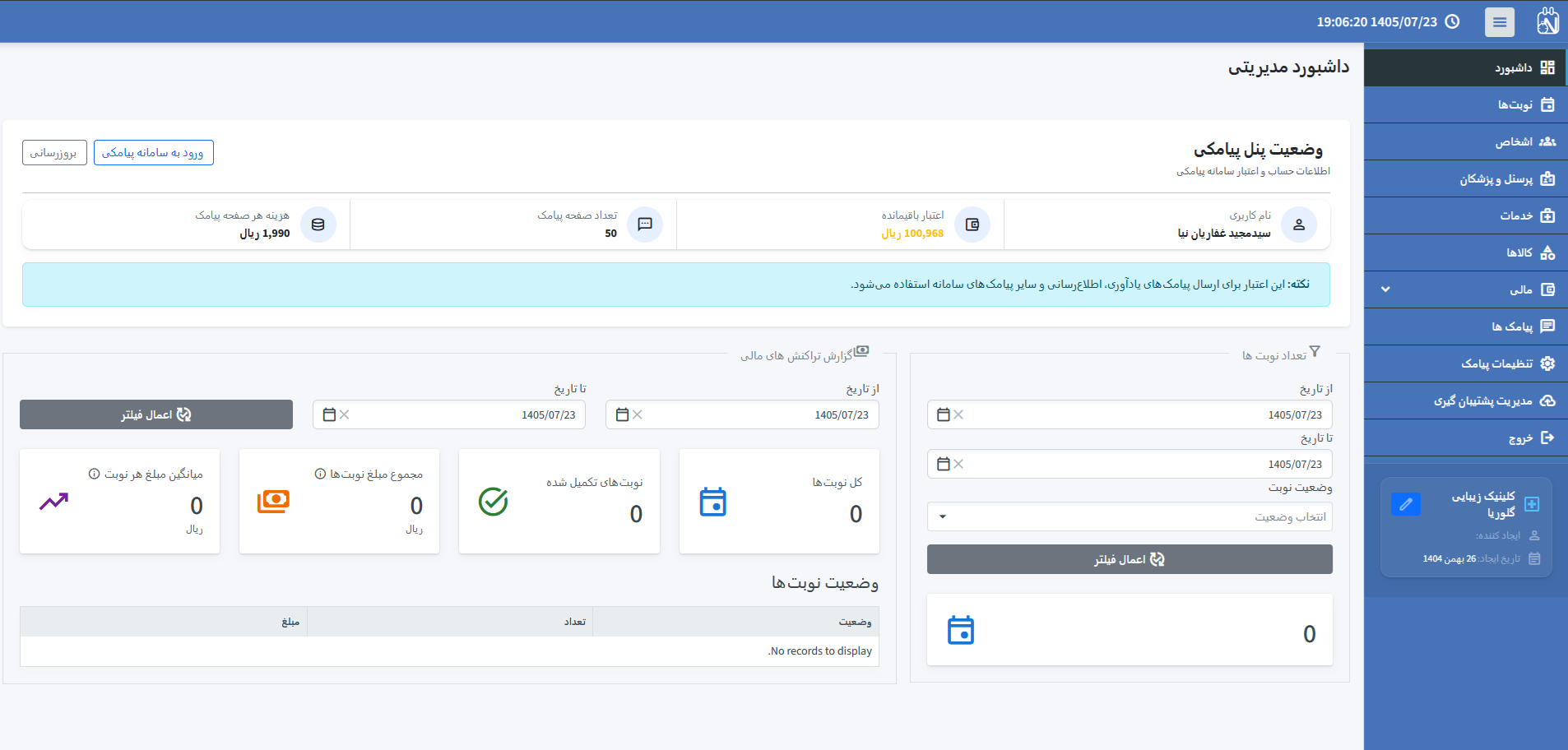This screenshot has width=1568, height=750.
Task: Click coins icon beside هزینه هر صفحه پیامک
Action: pyautogui.click(x=318, y=225)
